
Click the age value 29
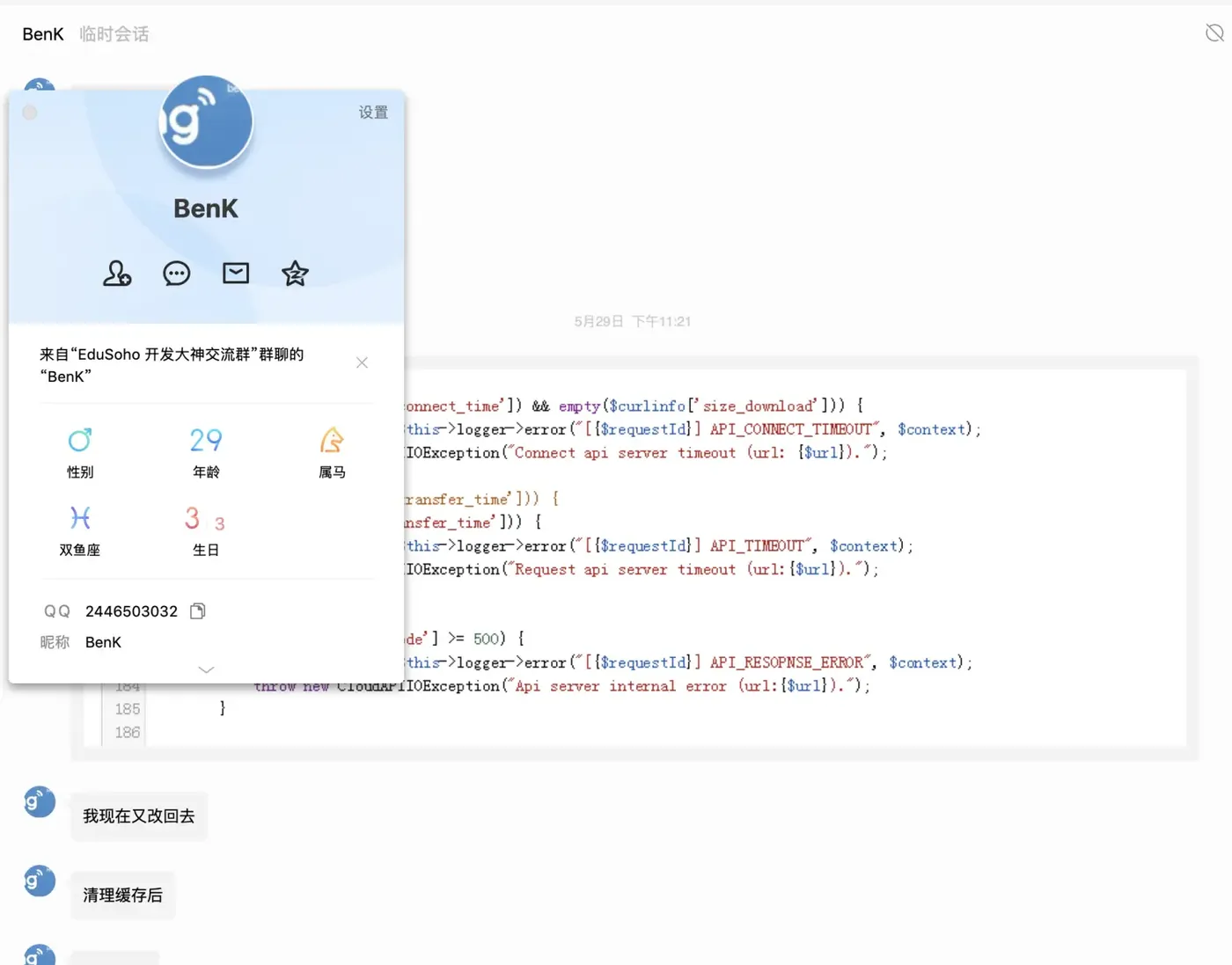(x=206, y=440)
